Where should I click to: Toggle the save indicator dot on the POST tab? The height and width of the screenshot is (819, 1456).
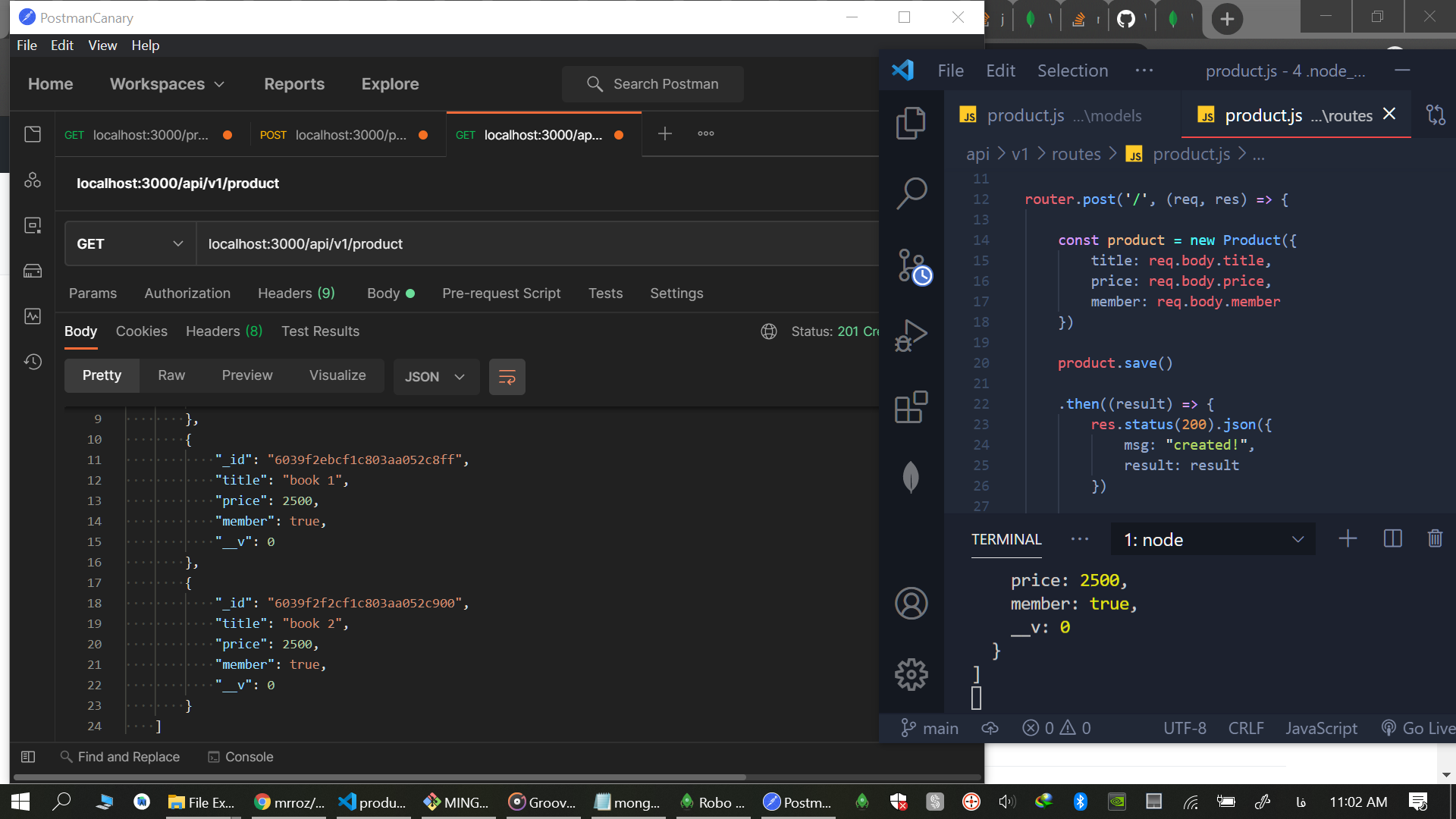(422, 135)
